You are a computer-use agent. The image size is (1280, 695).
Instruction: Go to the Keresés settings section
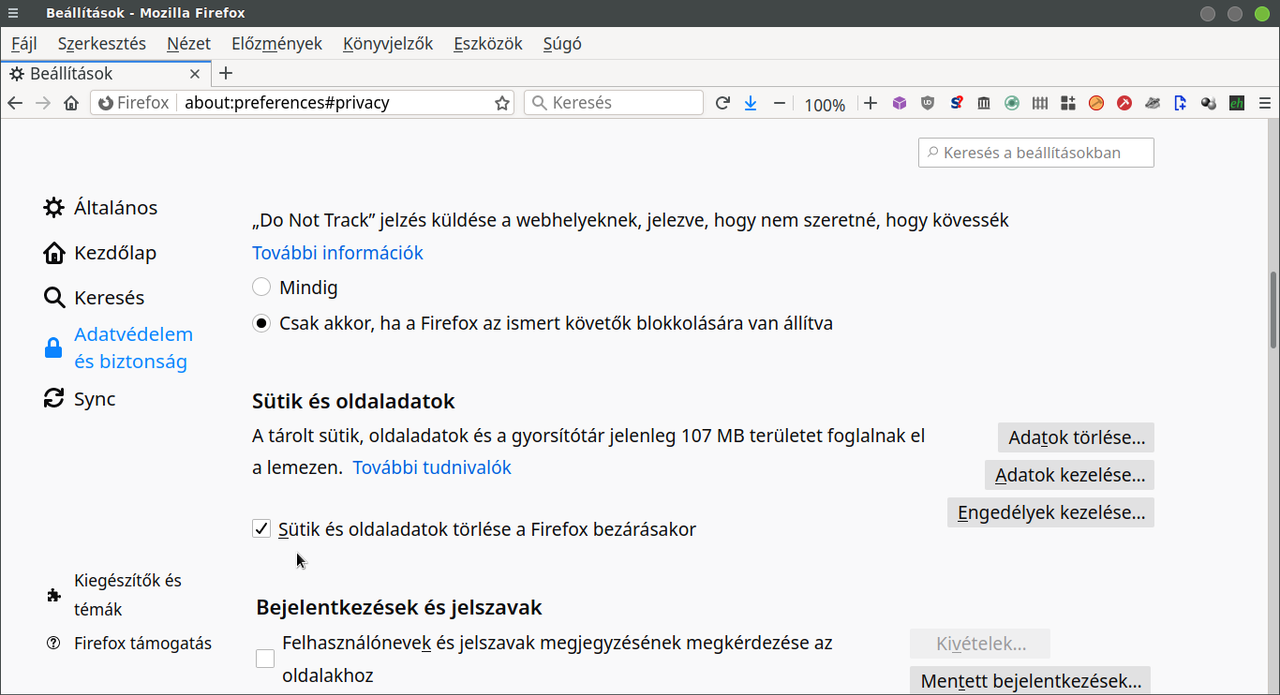94,298
